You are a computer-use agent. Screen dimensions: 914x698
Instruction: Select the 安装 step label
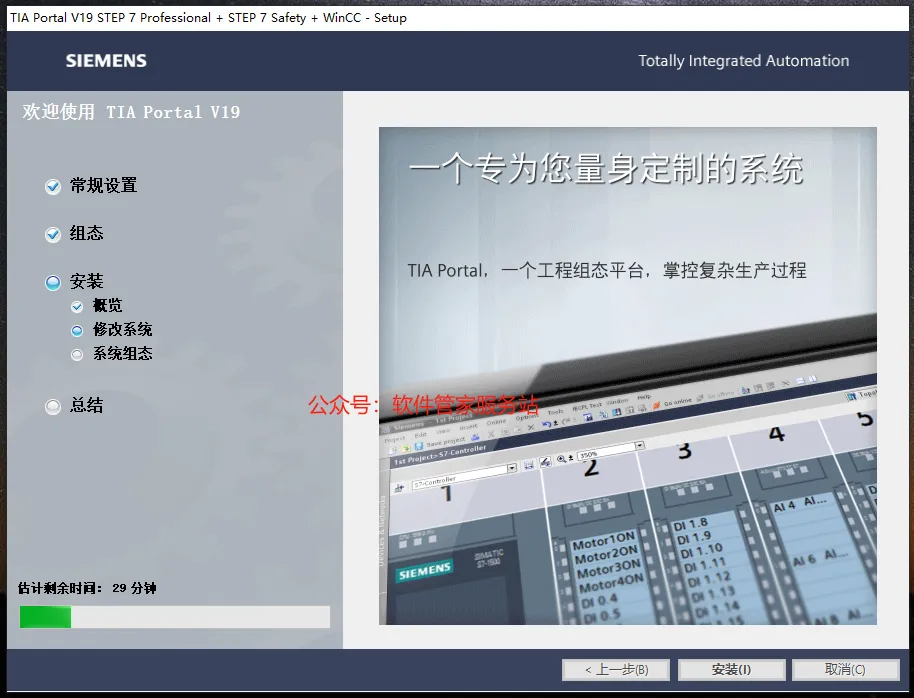point(87,282)
